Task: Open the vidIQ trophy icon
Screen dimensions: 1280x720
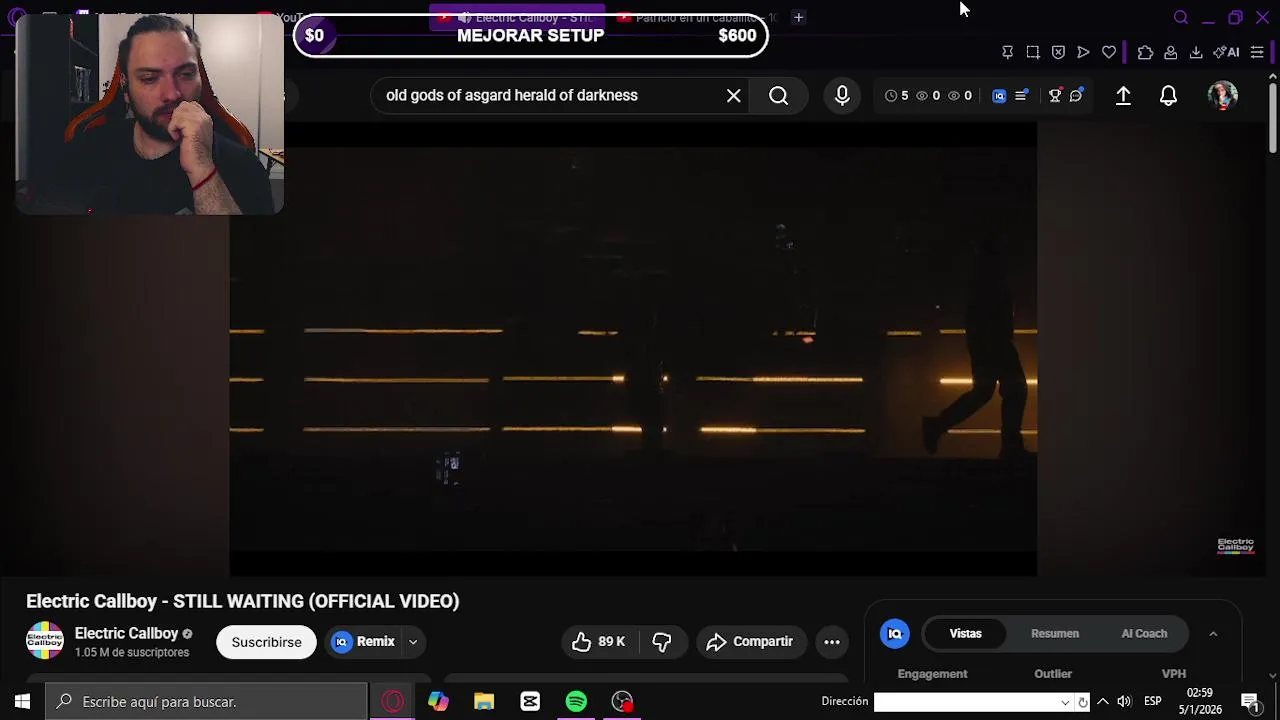Action: point(1054,96)
